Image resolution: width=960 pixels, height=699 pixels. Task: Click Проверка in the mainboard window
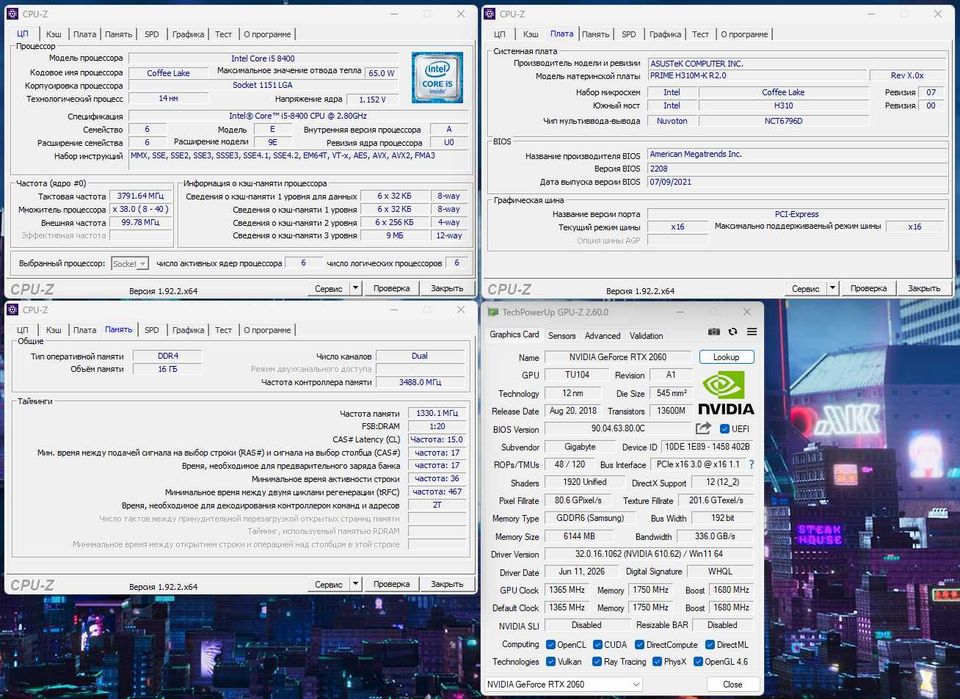[x=868, y=288]
